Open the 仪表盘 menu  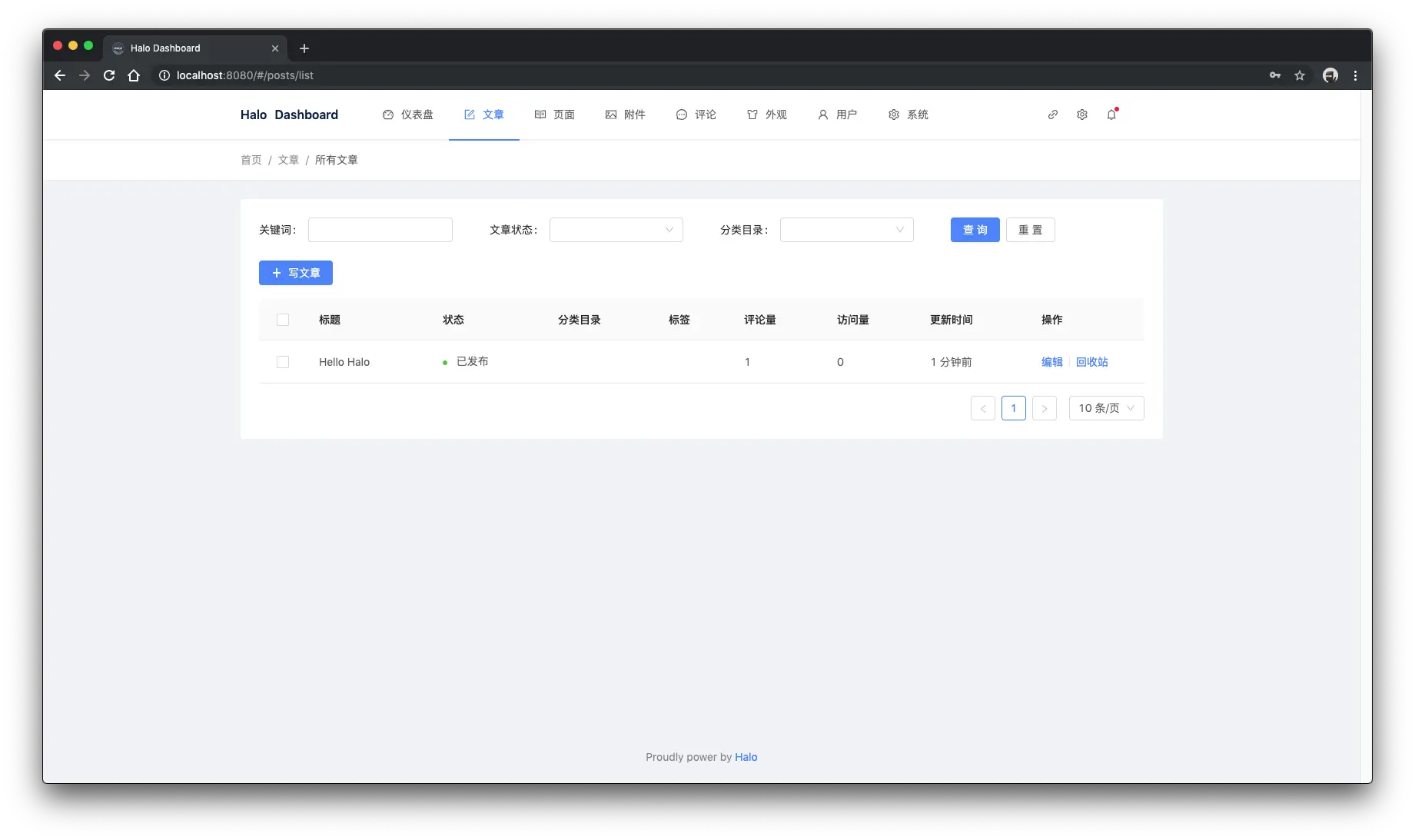[407, 115]
